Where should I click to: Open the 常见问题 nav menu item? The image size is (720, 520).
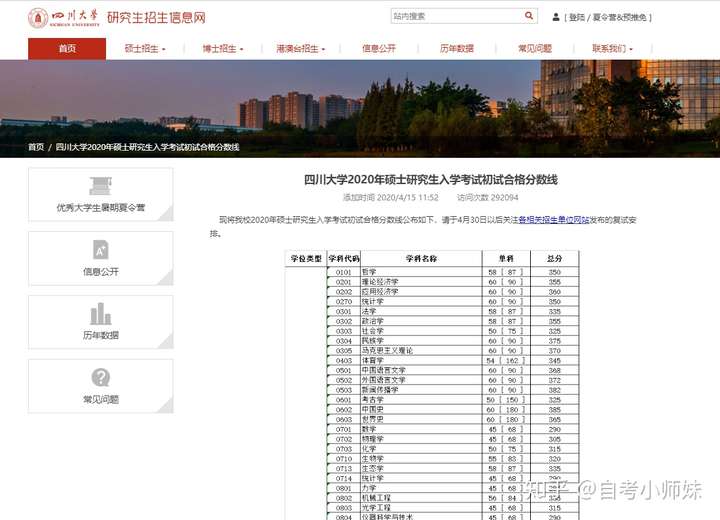coord(535,49)
